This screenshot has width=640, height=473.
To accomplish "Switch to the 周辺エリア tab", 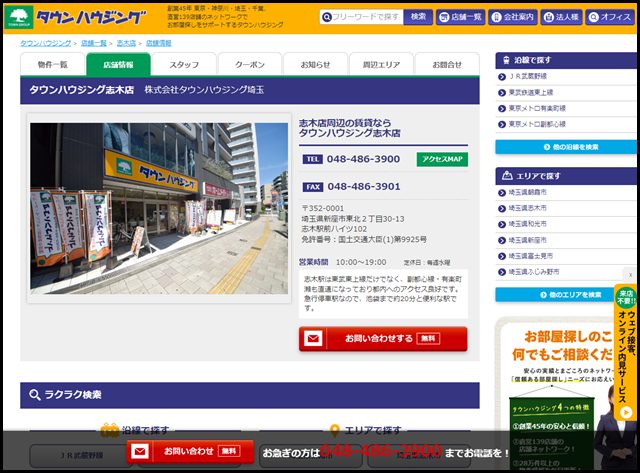I will tap(381, 64).
